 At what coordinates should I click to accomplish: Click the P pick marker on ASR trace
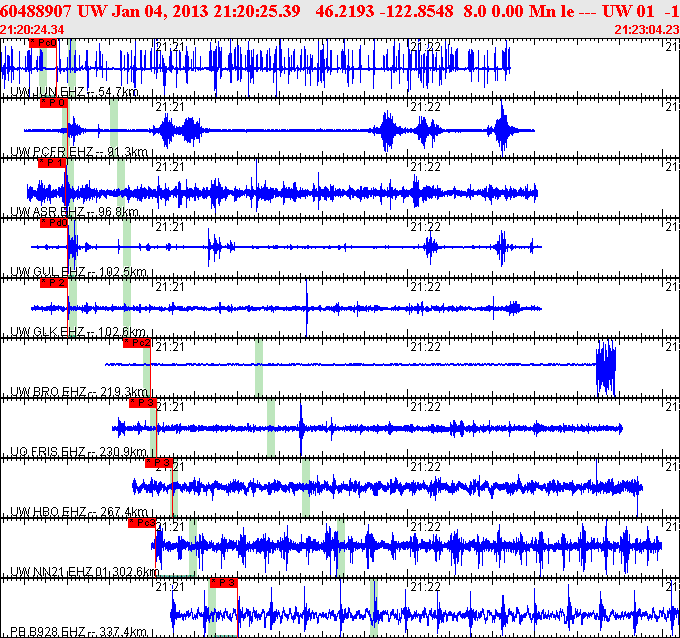pos(53,163)
